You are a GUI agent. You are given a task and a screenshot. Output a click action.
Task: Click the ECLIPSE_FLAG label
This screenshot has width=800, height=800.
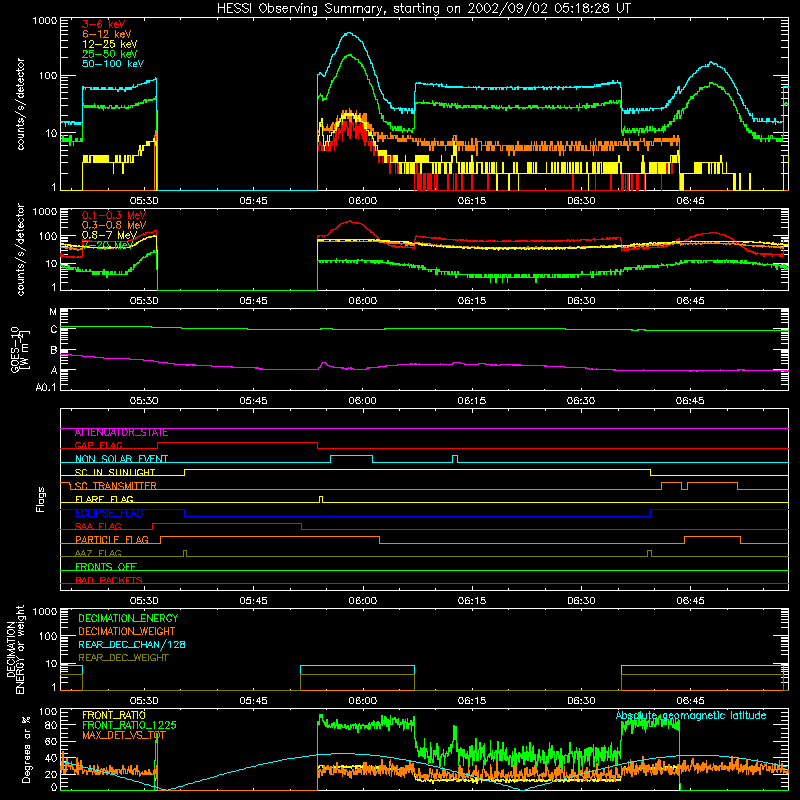[109, 513]
